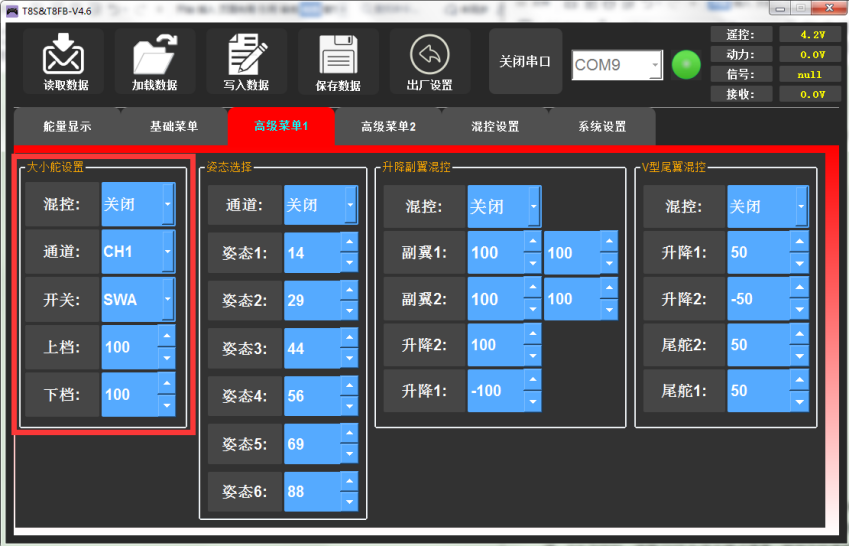Click the 加载数据 load data folder icon
The width and height of the screenshot is (849, 546).
[x=154, y=54]
